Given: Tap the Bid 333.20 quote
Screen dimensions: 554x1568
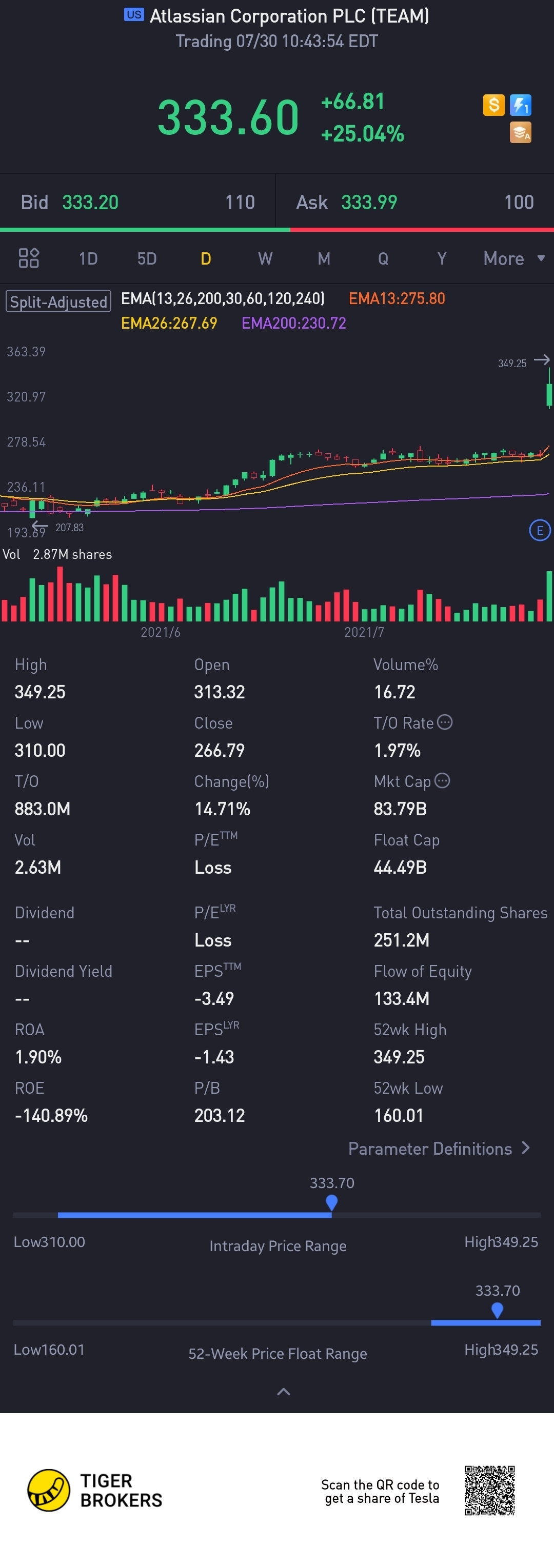Looking at the screenshot, I should 137,202.
